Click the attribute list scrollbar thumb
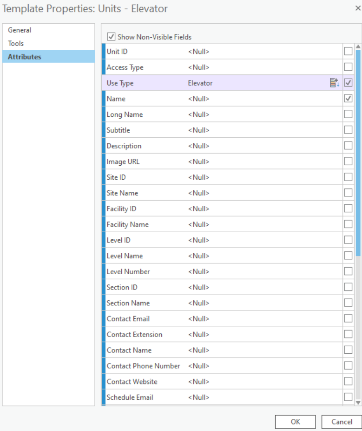 click(358, 153)
